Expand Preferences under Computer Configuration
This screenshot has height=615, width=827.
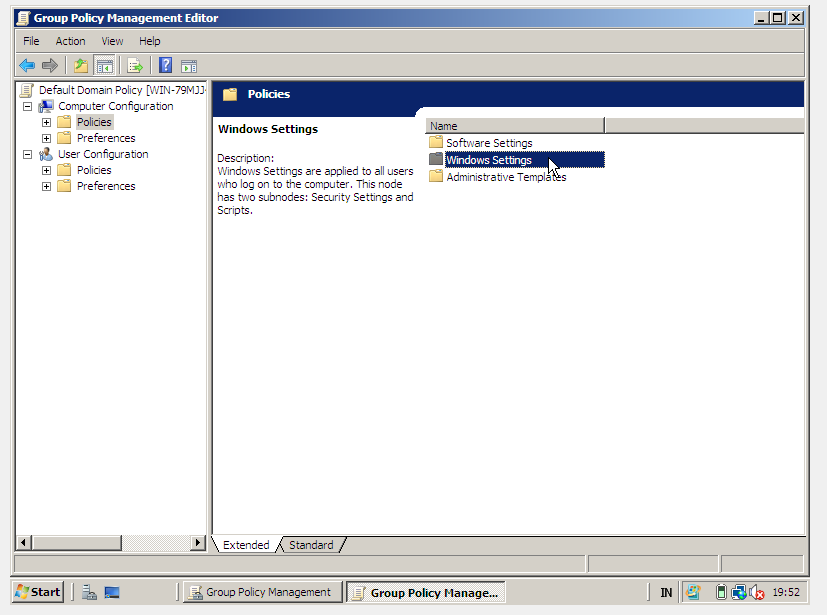(x=46, y=139)
